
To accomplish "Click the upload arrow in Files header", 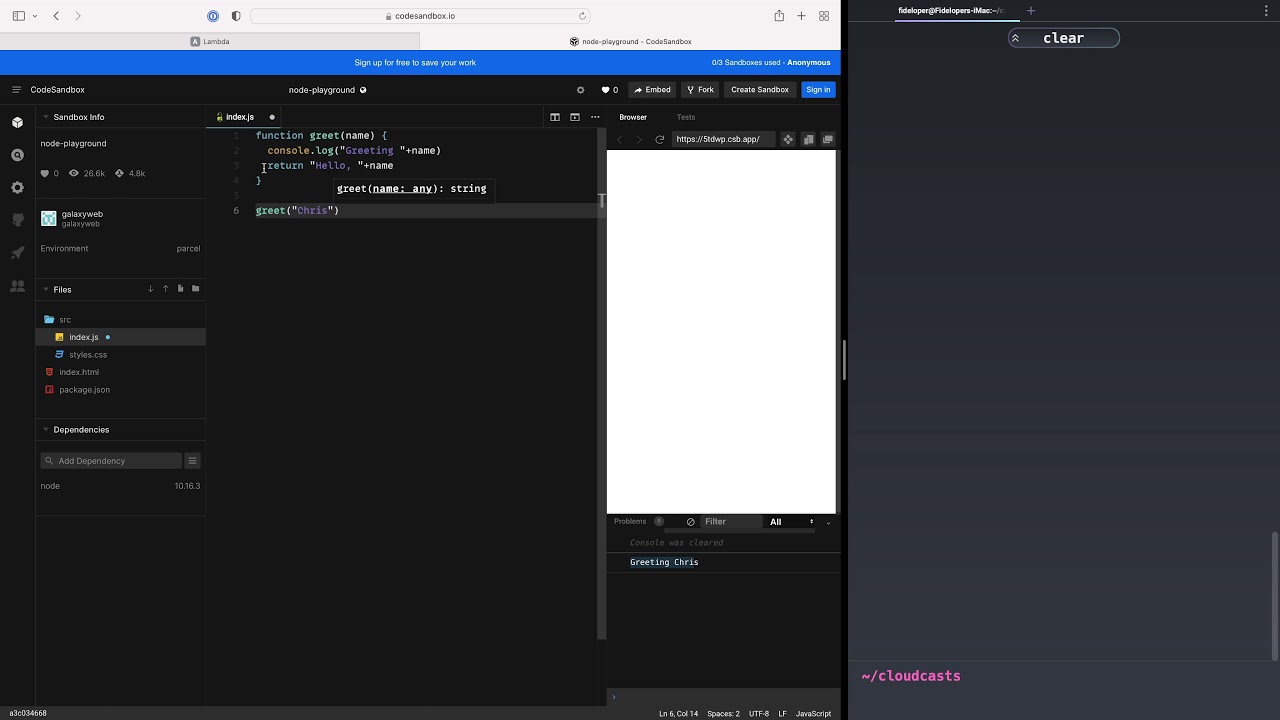I will pyautogui.click(x=166, y=289).
